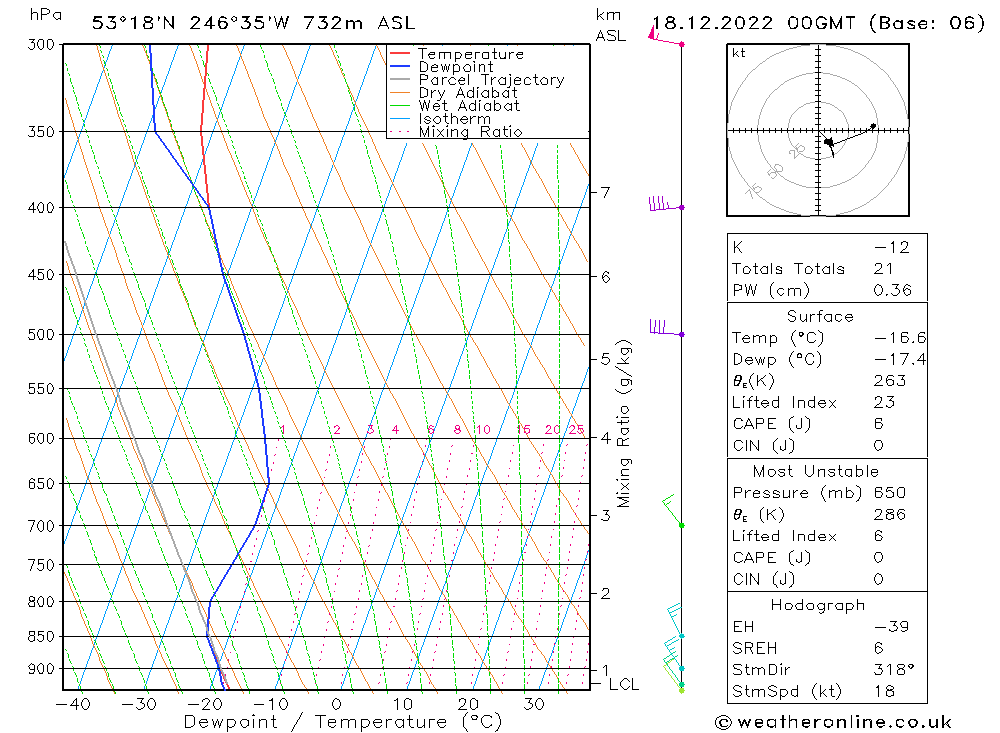Click the 300 hPa wind barb flag
The width and height of the screenshot is (1000, 733).
coord(654,34)
